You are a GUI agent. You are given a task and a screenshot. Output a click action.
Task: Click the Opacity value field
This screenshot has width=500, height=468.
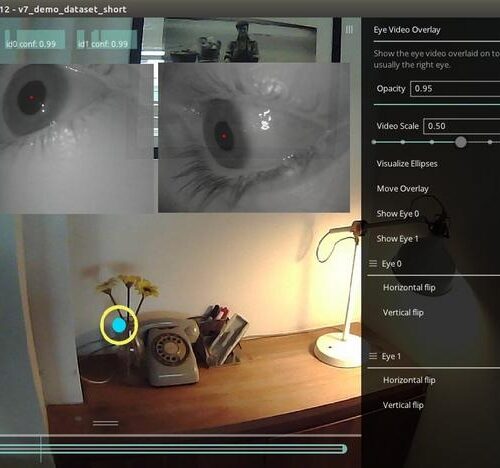[x=455, y=89]
